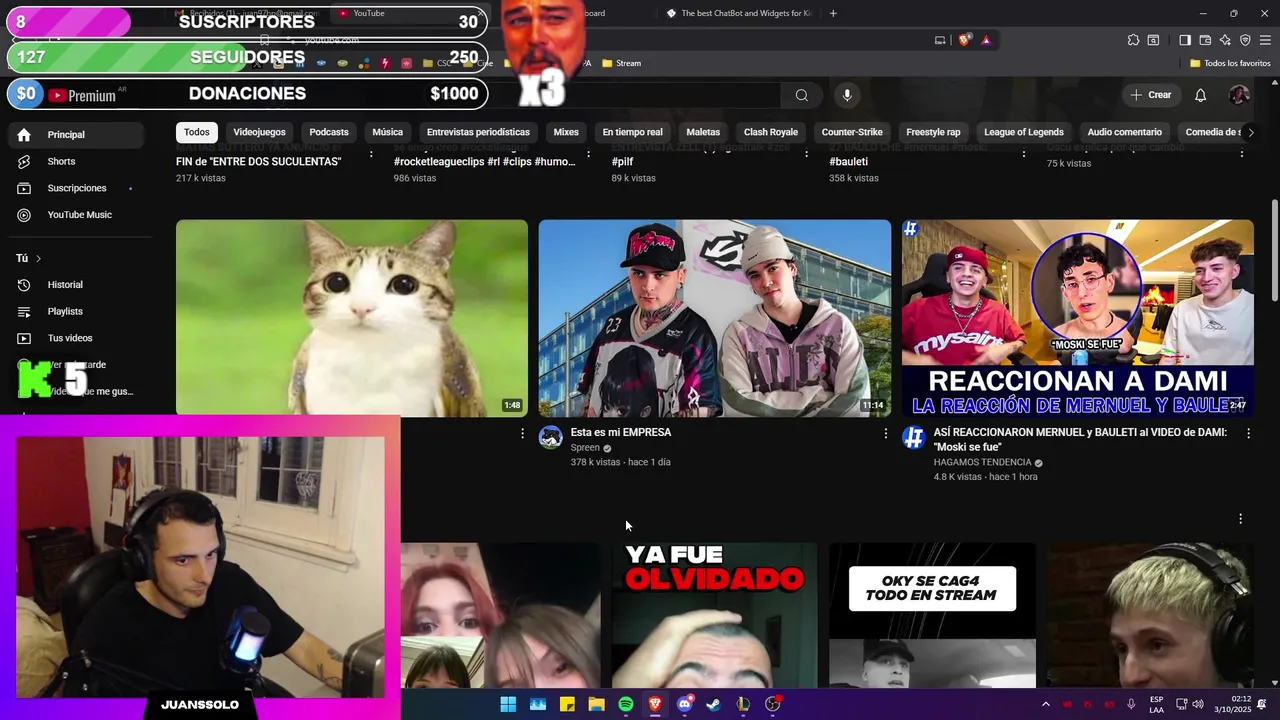Show hidden icons in the system tray
The width and height of the screenshot is (1280, 720).
(x=1046, y=704)
